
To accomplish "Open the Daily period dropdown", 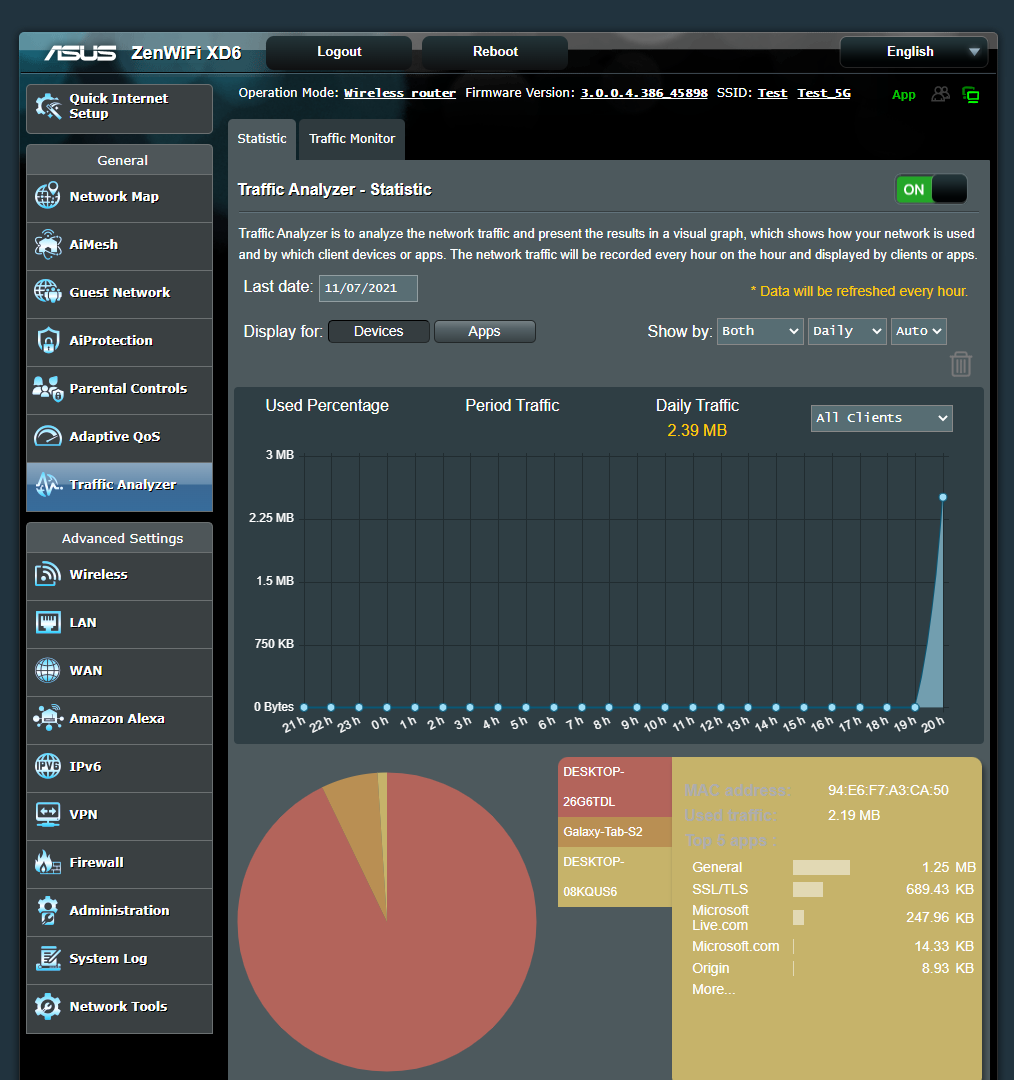I will coord(847,331).
